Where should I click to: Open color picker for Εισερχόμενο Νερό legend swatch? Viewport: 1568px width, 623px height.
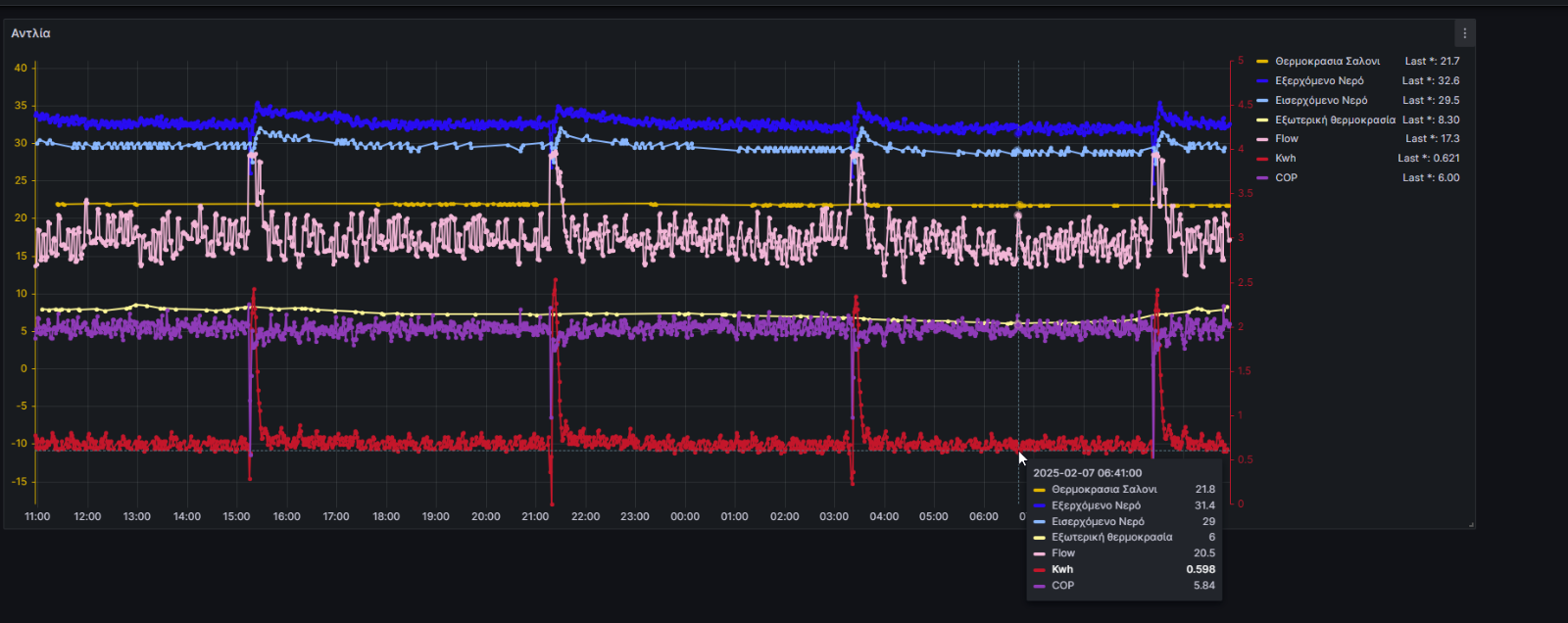(1262, 100)
